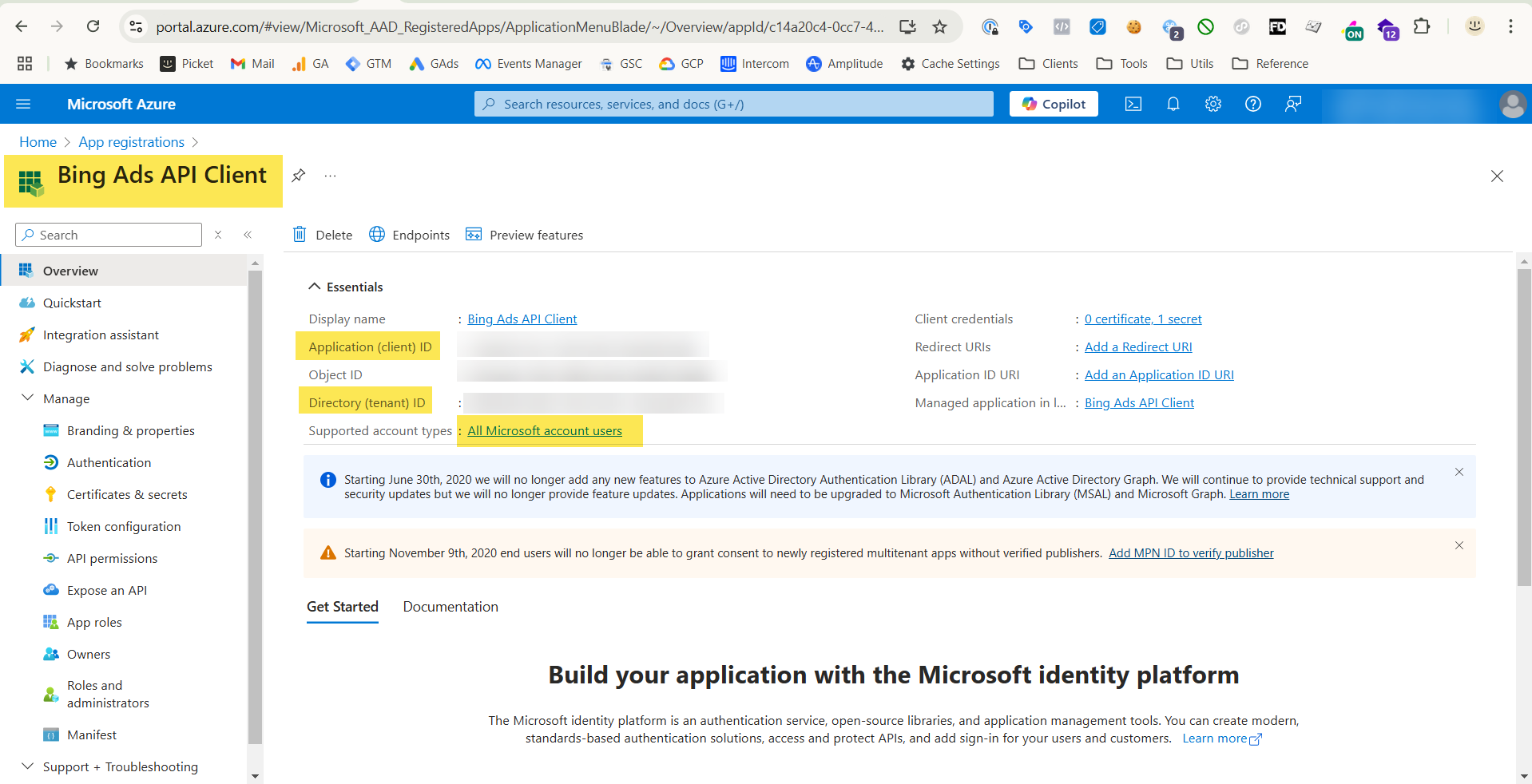Open the account avatar menu
The image size is (1532, 784).
point(1513,104)
